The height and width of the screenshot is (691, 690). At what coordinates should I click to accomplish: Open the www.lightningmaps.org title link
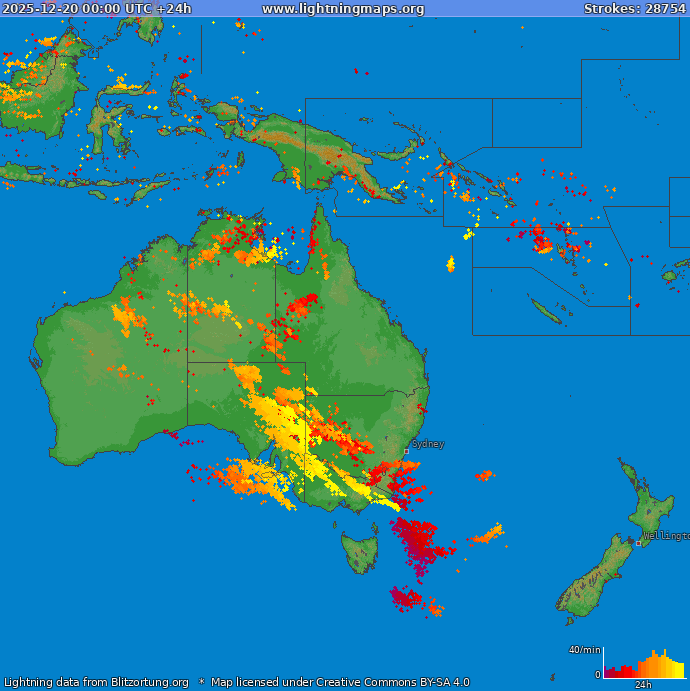[343, 9]
